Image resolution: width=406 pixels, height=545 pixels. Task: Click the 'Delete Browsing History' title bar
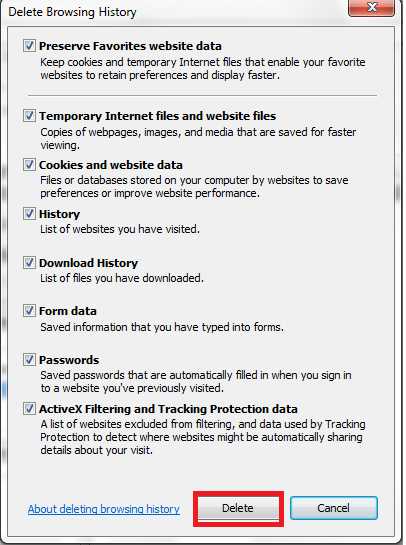click(174, 11)
